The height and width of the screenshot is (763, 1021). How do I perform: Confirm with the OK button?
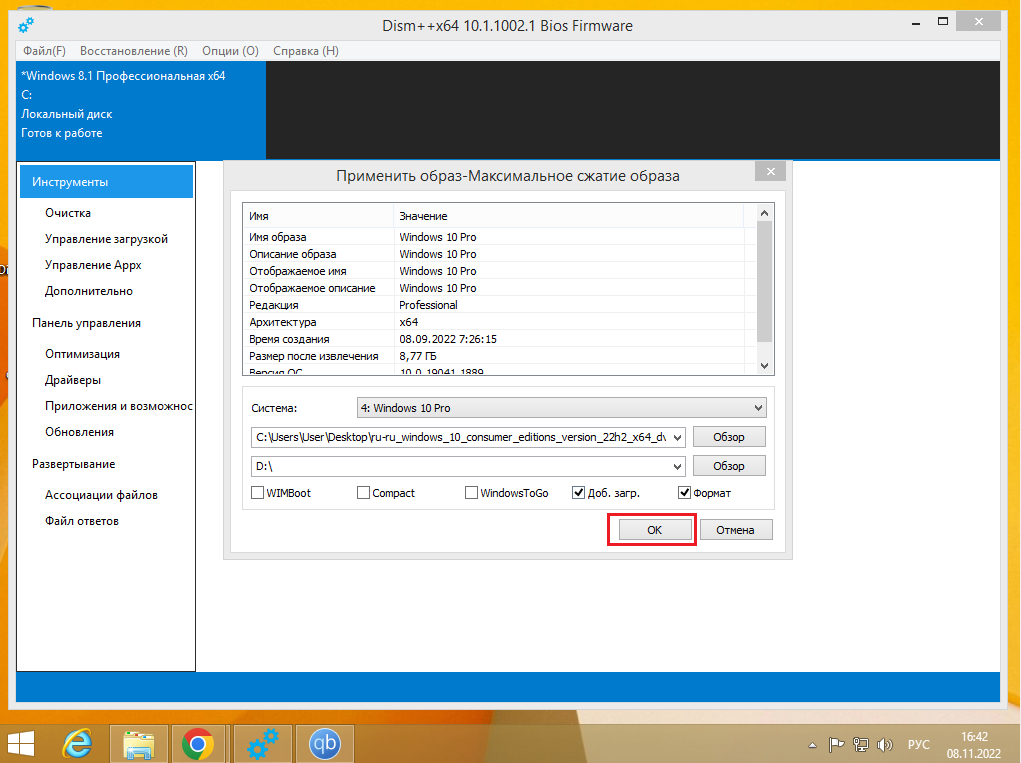click(x=654, y=530)
